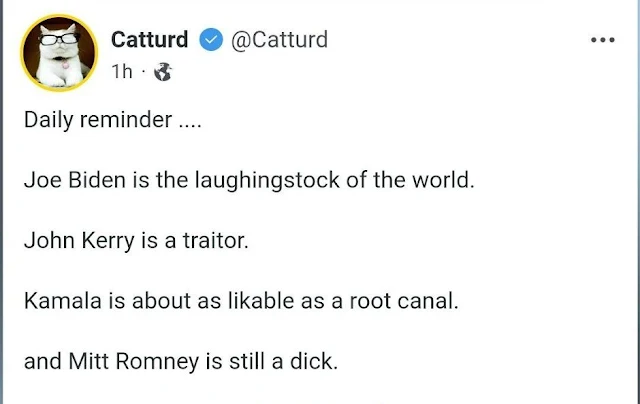
Task: Click the 1h post timestamp
Action: pyautogui.click(x=122, y=73)
